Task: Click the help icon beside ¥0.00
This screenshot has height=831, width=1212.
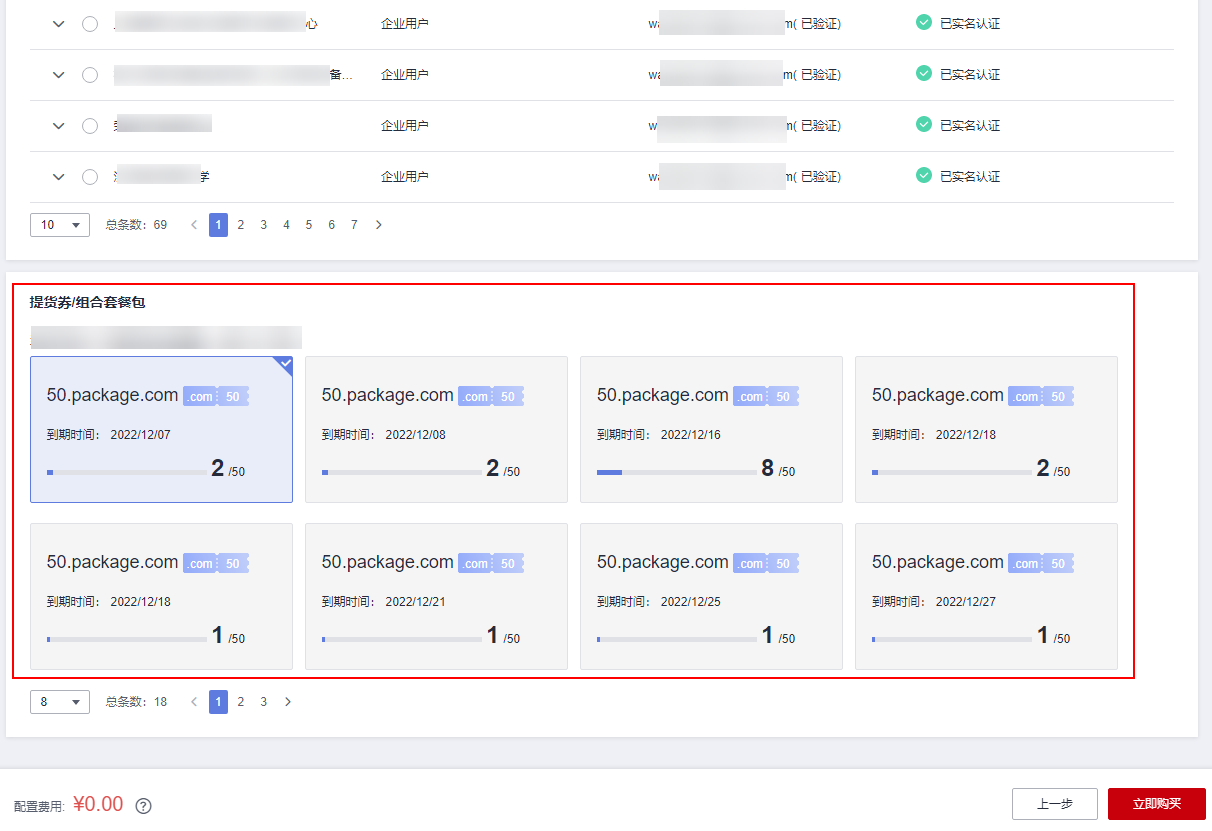Action: point(143,806)
